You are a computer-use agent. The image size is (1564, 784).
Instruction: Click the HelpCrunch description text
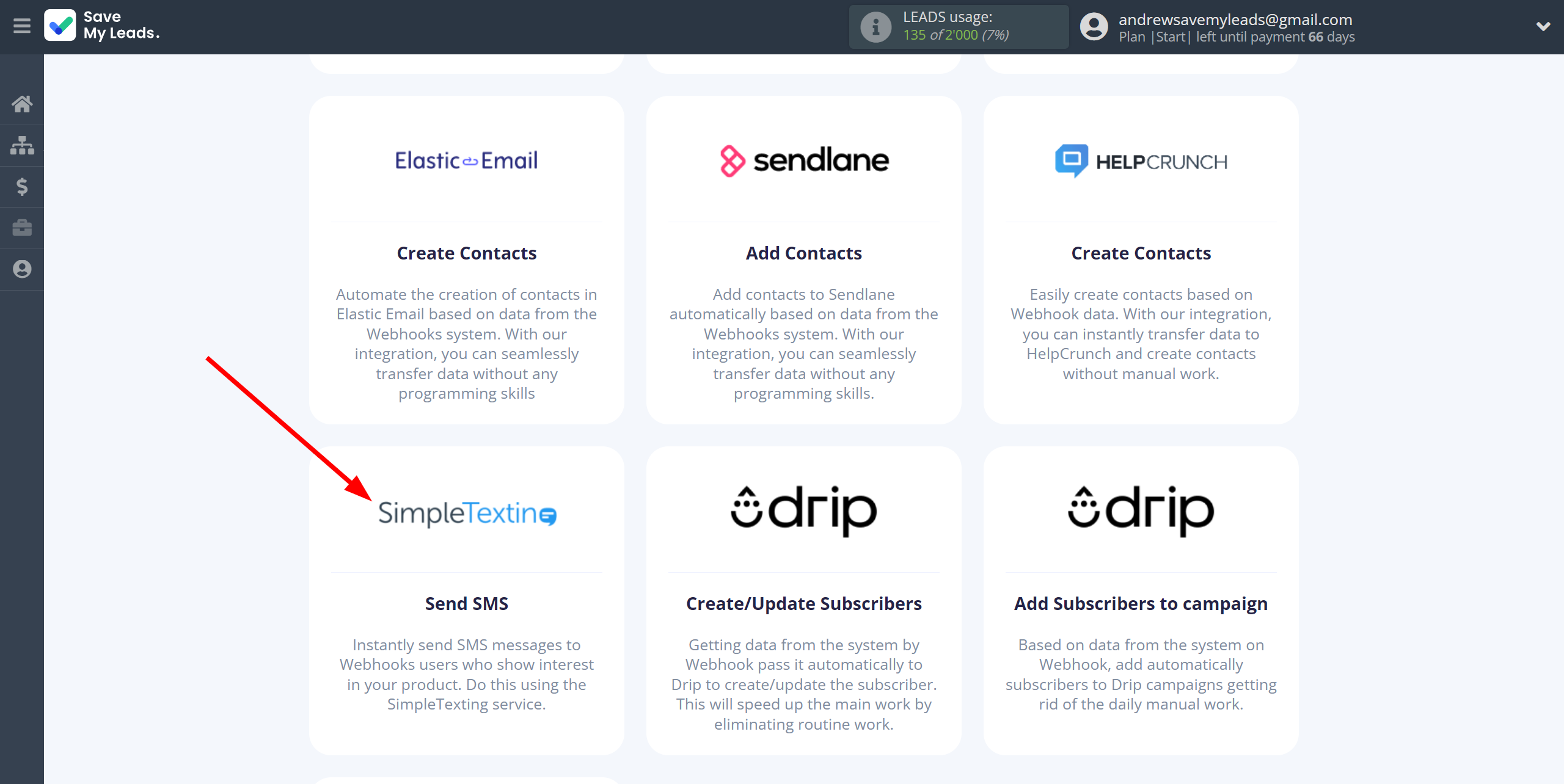coord(1141,334)
